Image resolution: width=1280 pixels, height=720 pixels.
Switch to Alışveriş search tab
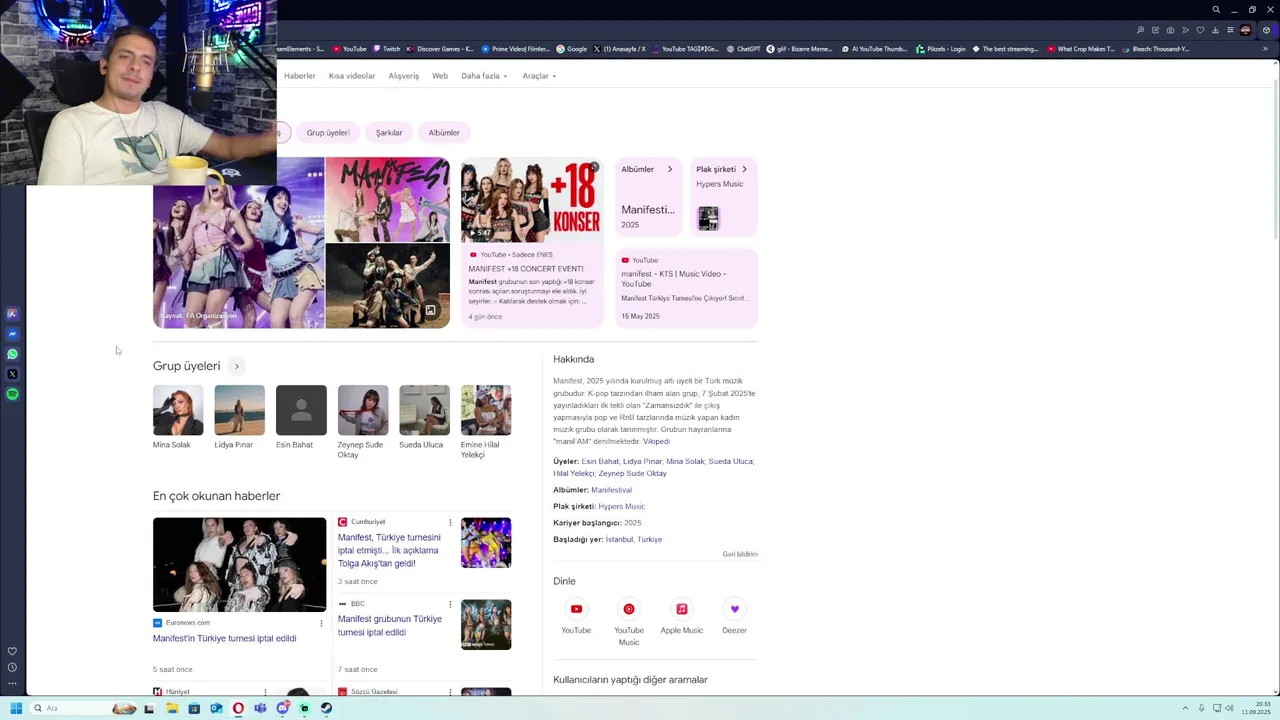click(x=403, y=76)
